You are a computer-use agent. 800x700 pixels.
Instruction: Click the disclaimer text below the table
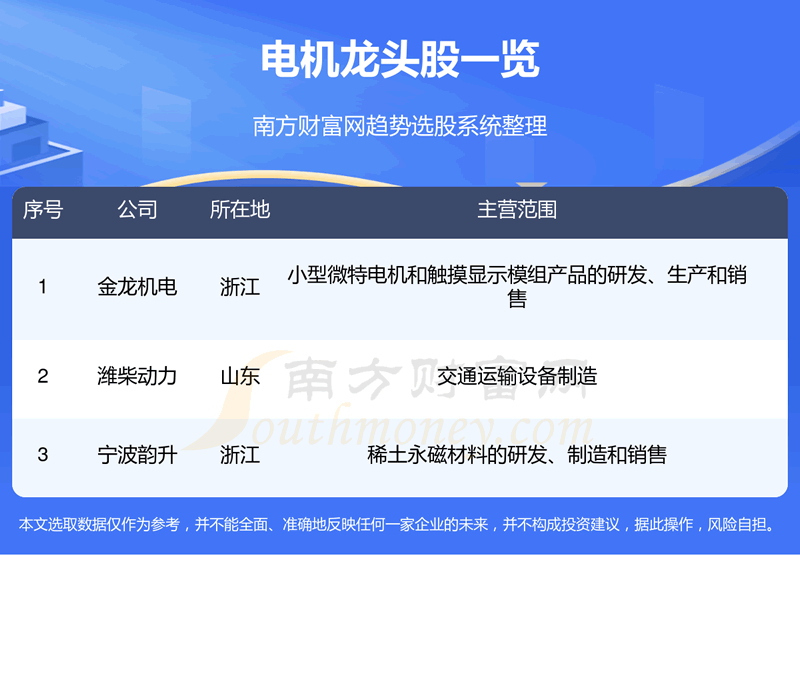[400, 525]
